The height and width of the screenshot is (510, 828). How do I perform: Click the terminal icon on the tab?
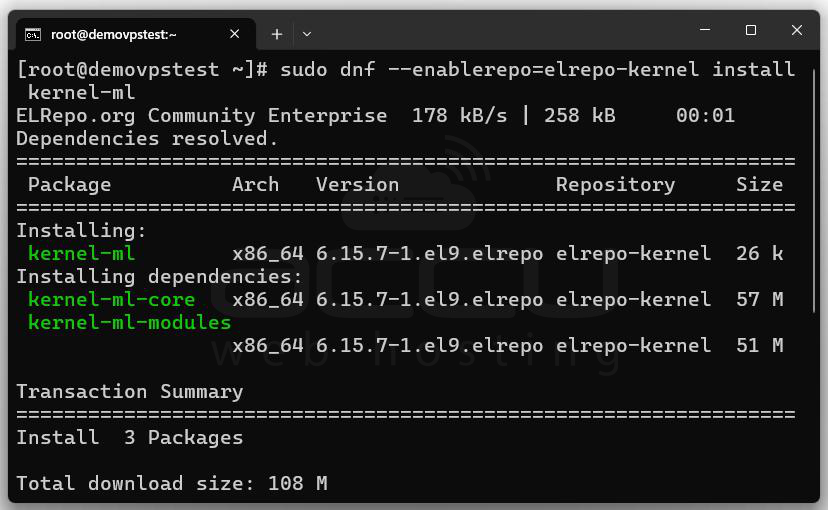coord(33,34)
